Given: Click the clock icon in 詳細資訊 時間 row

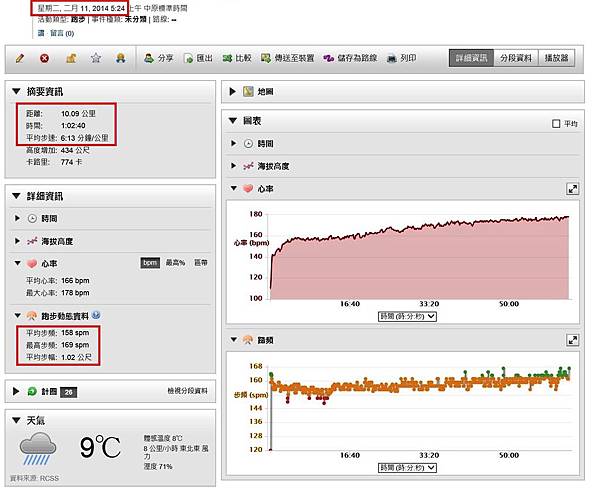Looking at the screenshot, I should pos(32,219).
